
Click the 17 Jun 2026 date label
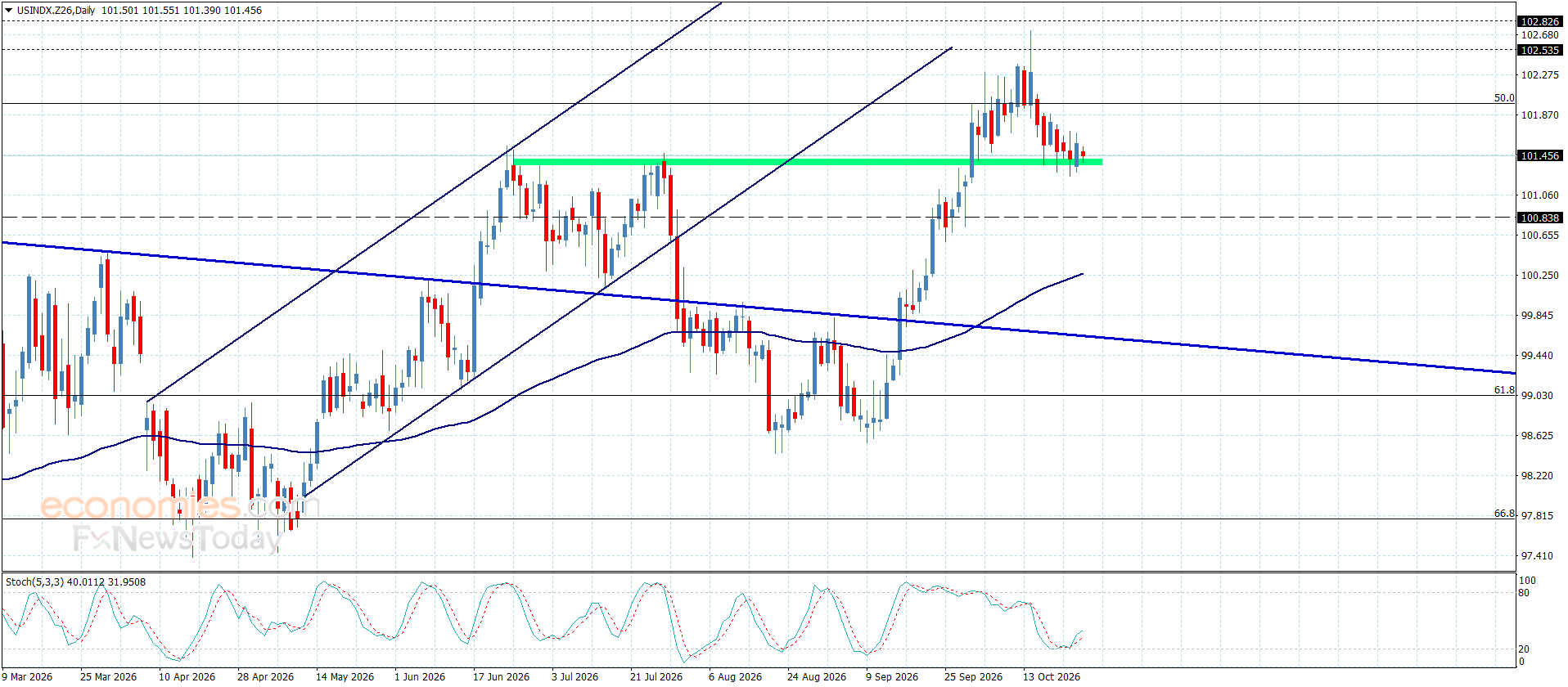(501, 676)
